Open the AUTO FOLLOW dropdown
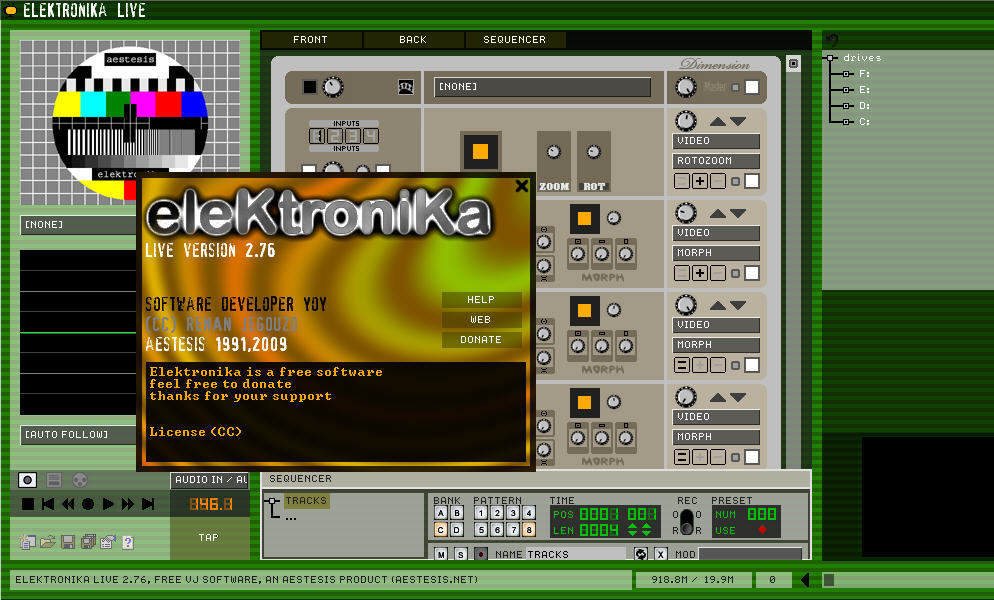 point(80,435)
